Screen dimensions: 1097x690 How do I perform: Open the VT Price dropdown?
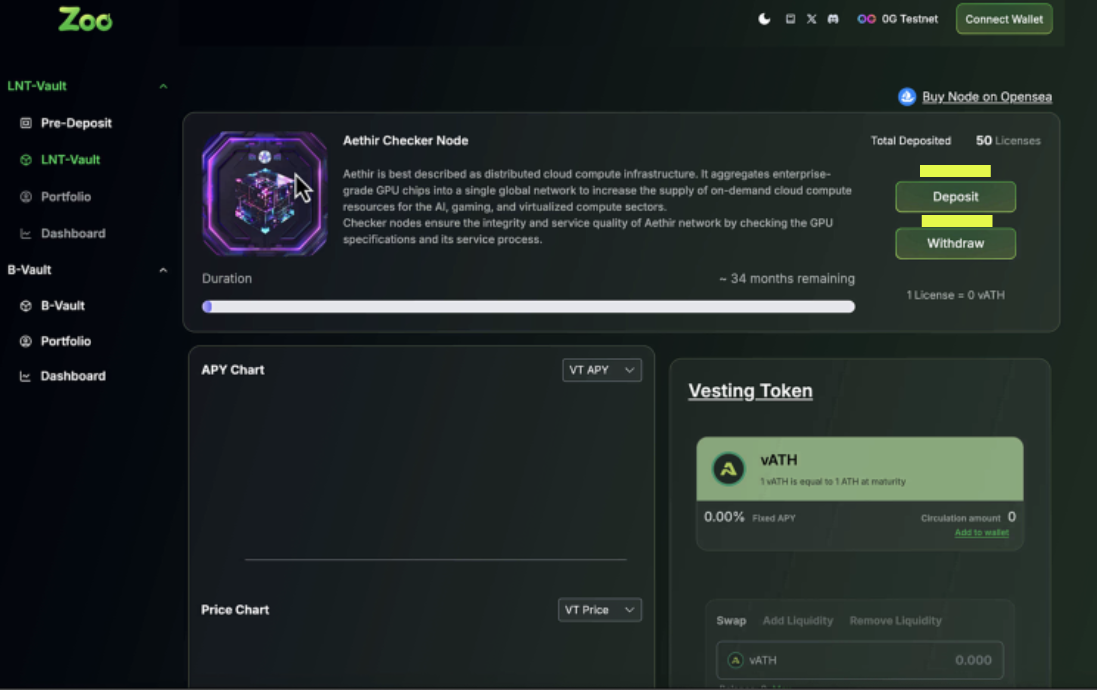coord(599,609)
